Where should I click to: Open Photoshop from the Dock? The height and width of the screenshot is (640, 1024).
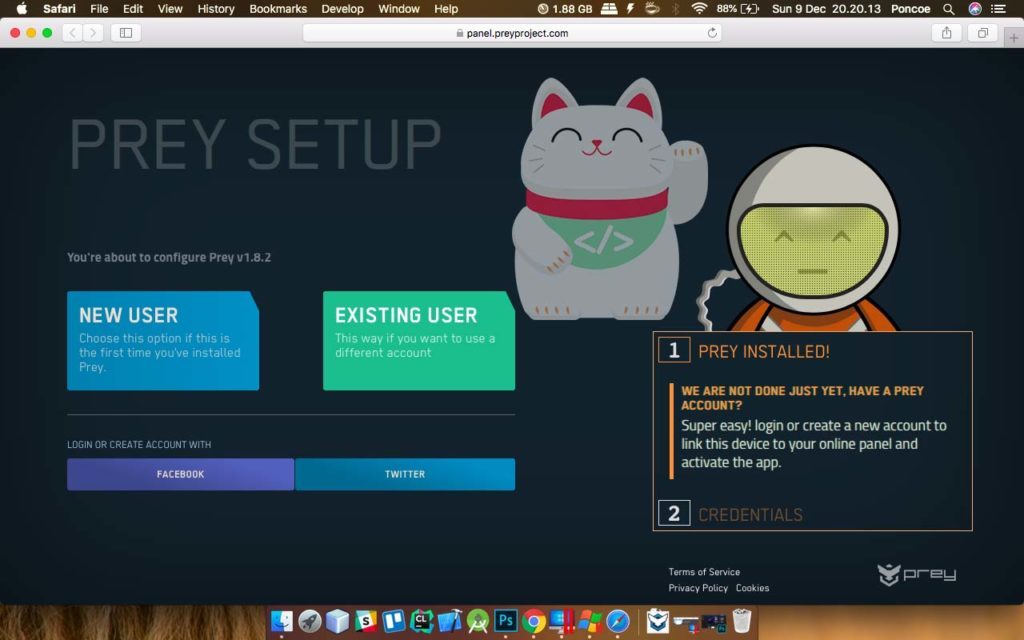point(506,621)
